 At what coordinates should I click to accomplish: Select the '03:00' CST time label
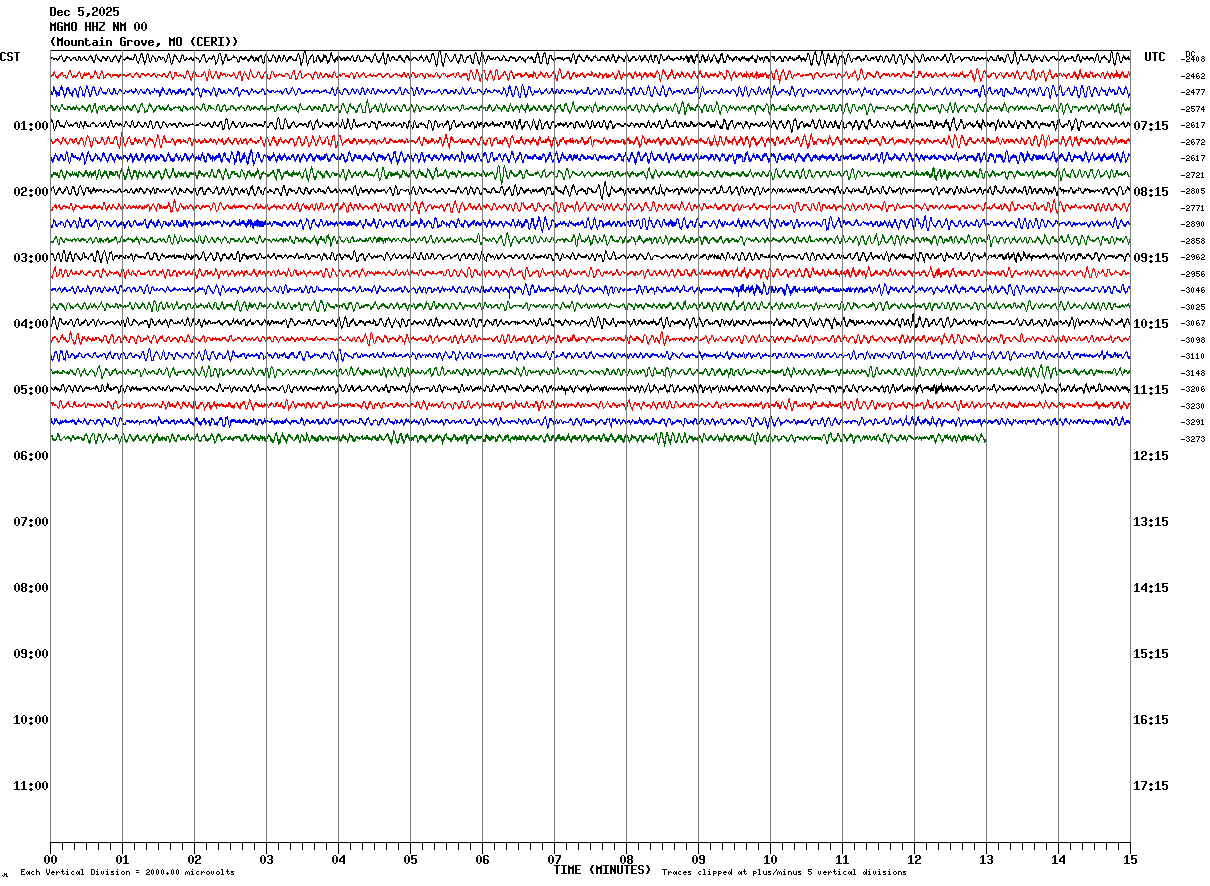point(31,258)
